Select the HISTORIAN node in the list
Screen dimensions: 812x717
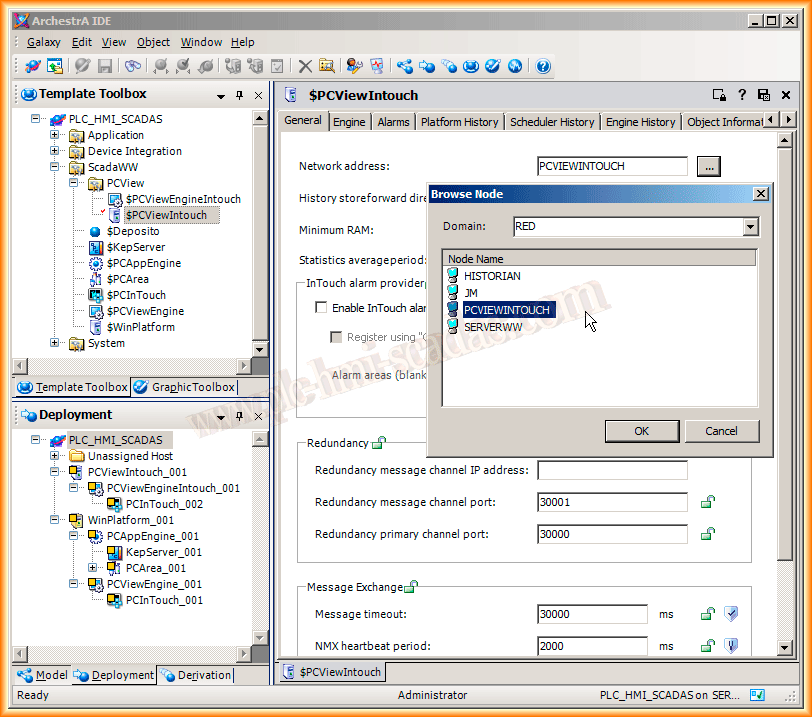pyautogui.click(x=491, y=276)
